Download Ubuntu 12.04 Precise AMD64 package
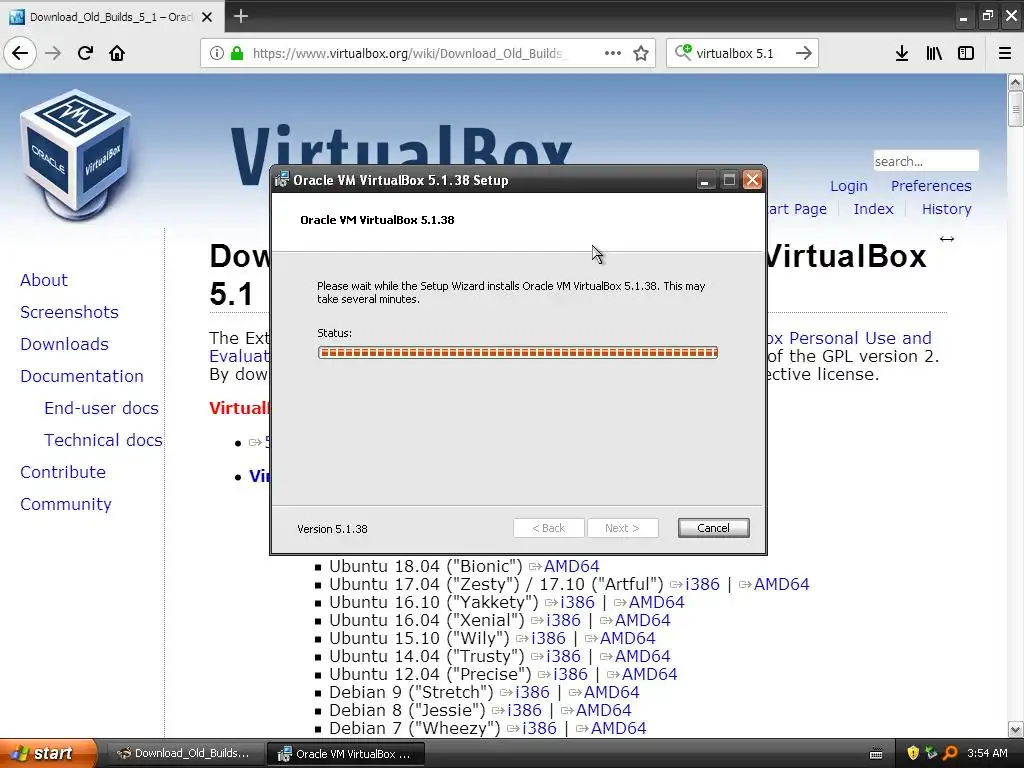The width and height of the screenshot is (1024, 768). [649, 674]
